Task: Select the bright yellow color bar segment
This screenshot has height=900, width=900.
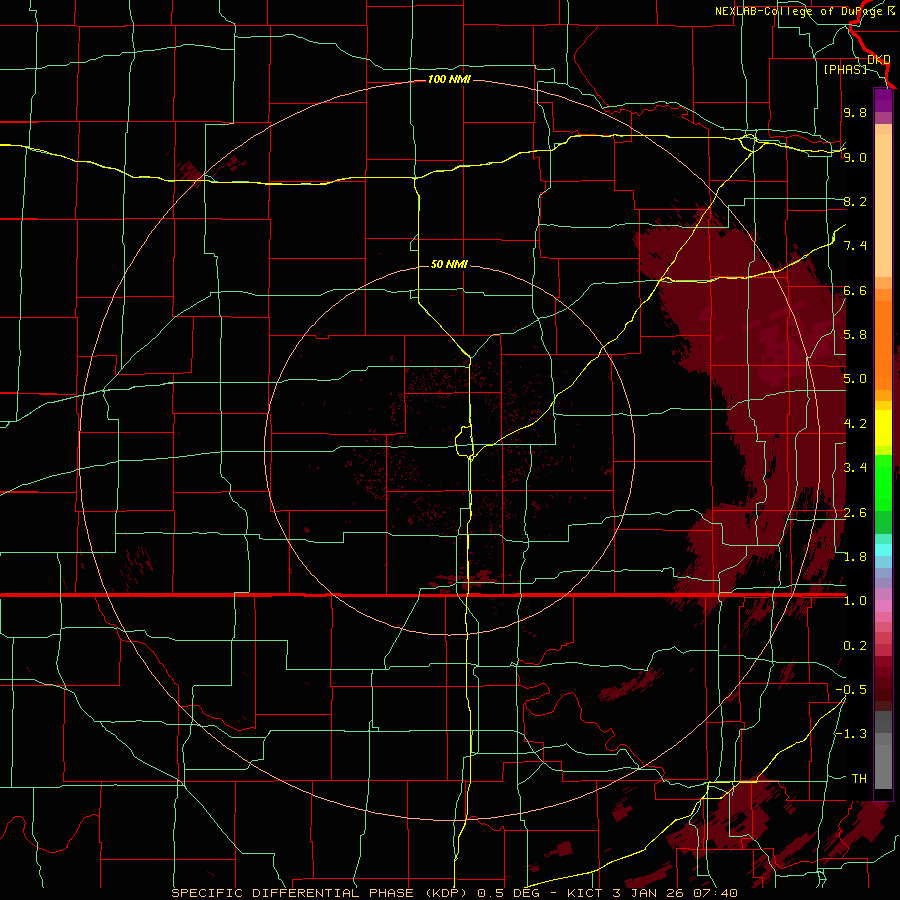Action: click(x=883, y=428)
